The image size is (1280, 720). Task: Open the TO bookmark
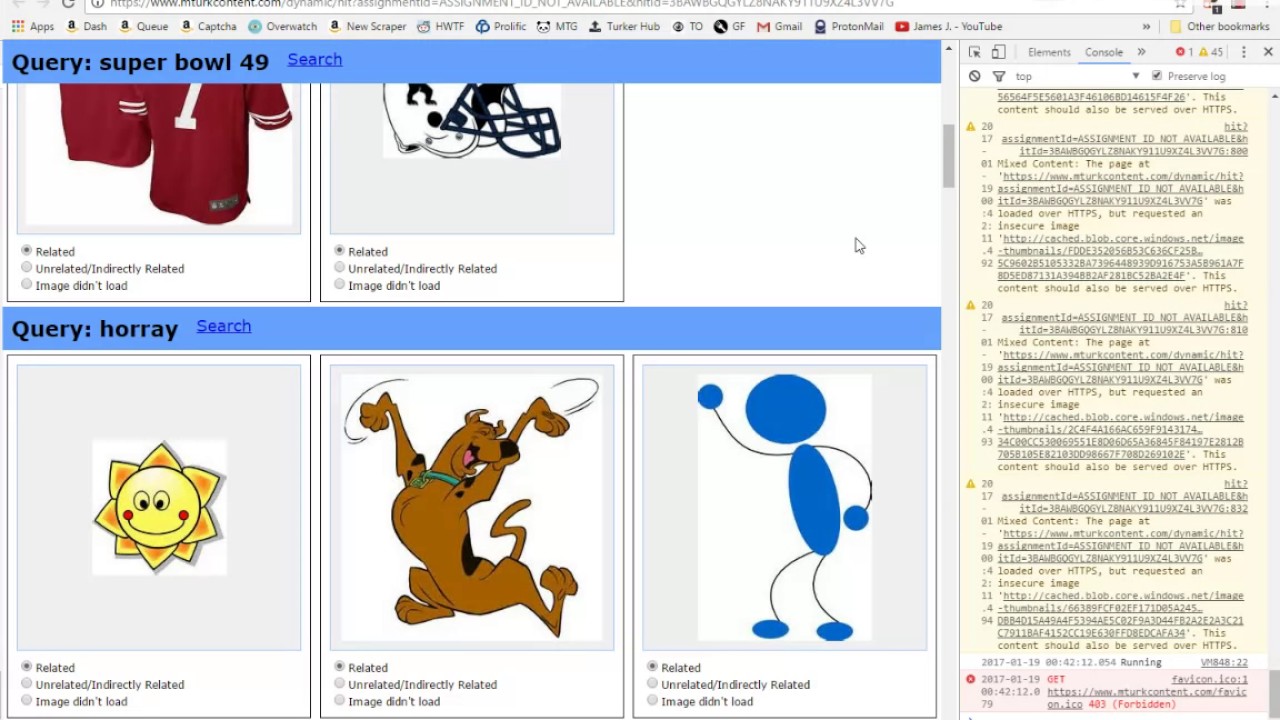(688, 27)
